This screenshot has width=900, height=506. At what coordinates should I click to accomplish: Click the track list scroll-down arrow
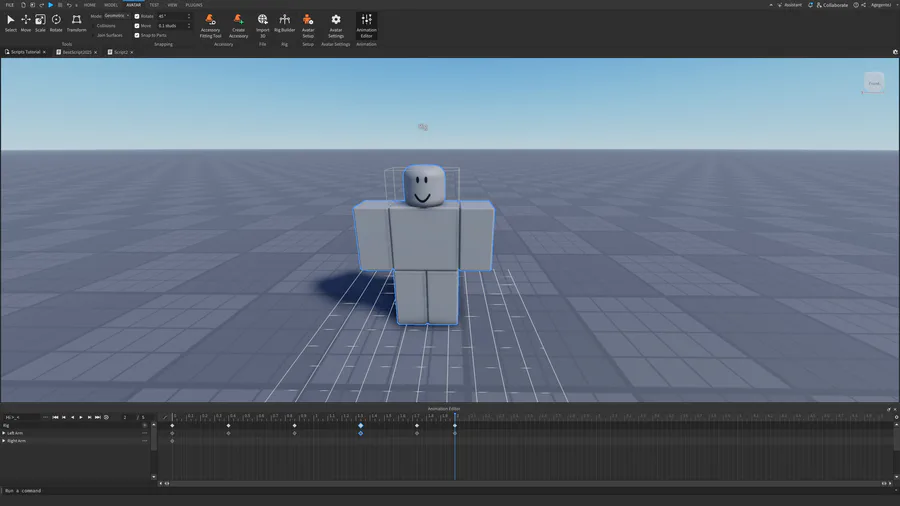(153, 477)
